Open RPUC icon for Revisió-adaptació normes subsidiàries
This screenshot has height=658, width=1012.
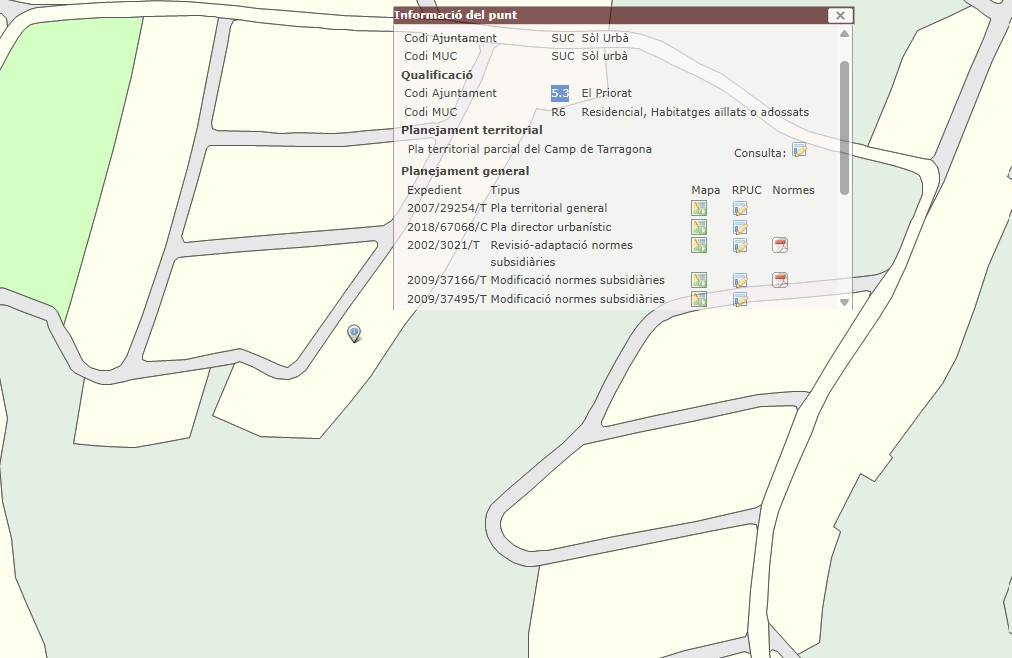tap(740, 246)
